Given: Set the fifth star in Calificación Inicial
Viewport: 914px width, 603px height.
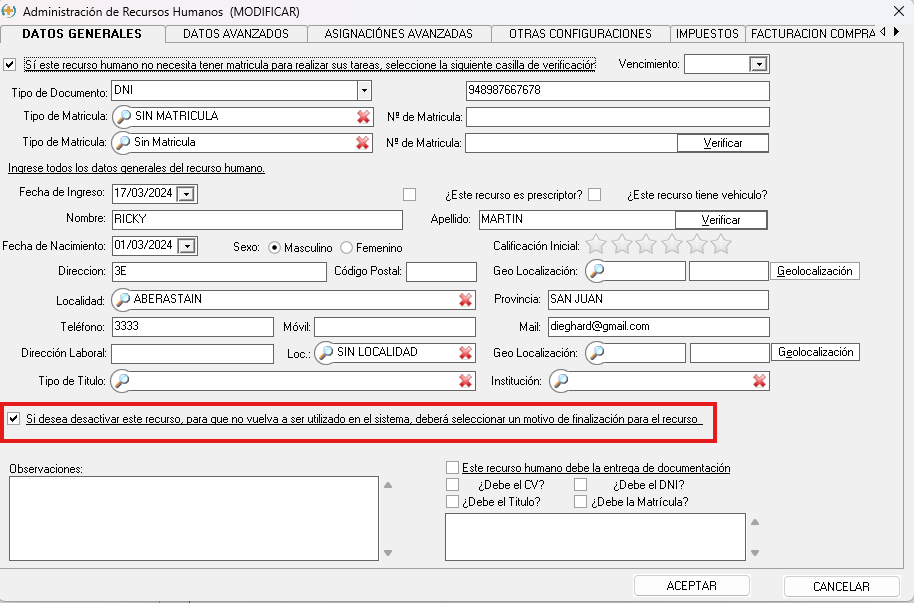Looking at the screenshot, I should pos(695,244).
